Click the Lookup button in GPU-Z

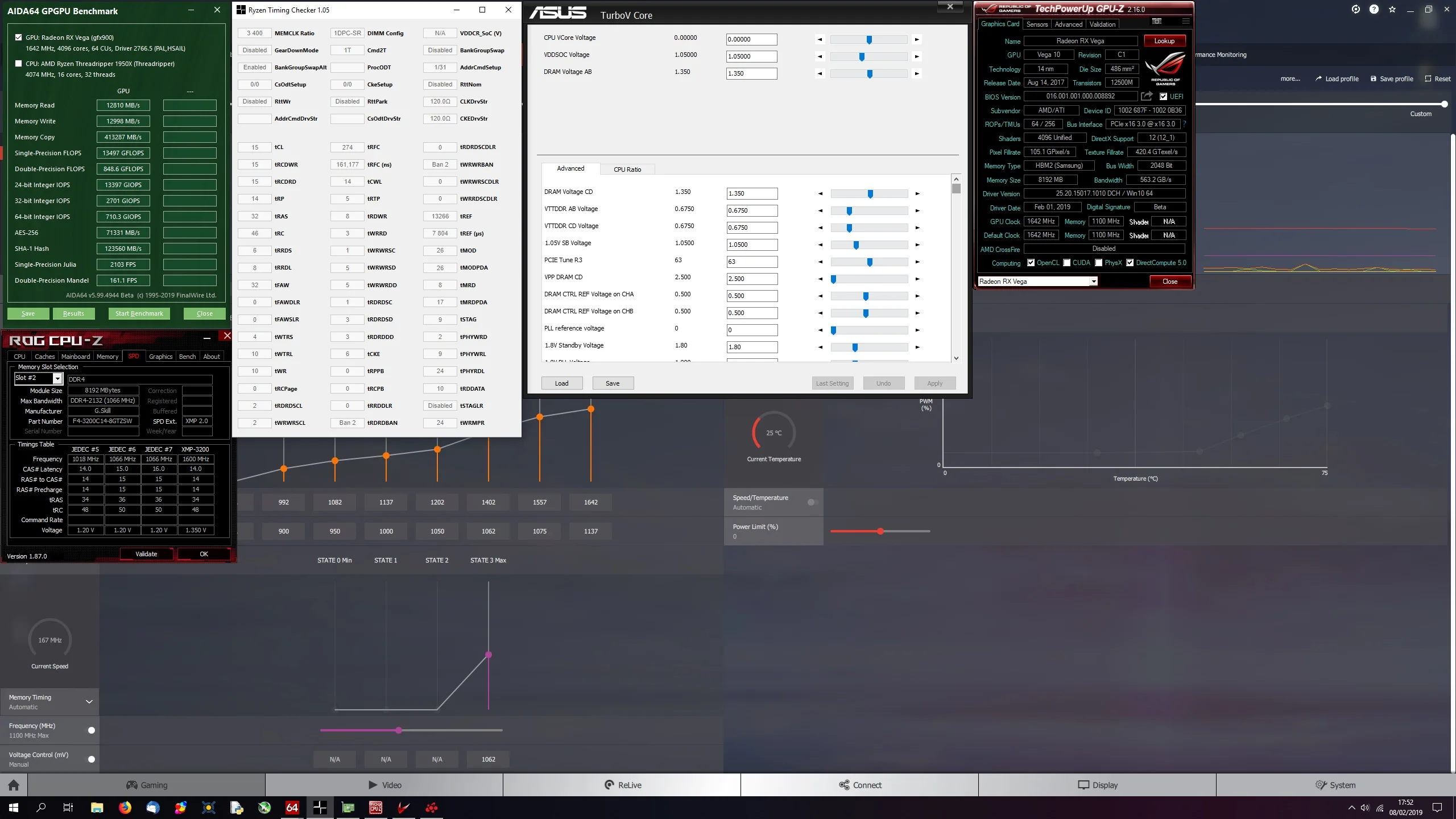(x=1164, y=41)
